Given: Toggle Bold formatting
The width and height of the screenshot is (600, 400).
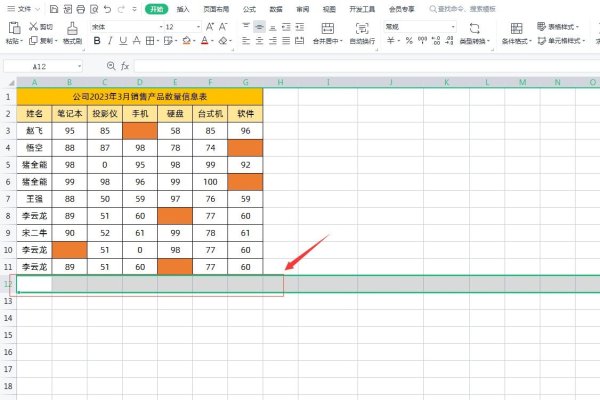Looking at the screenshot, I should (97, 41).
